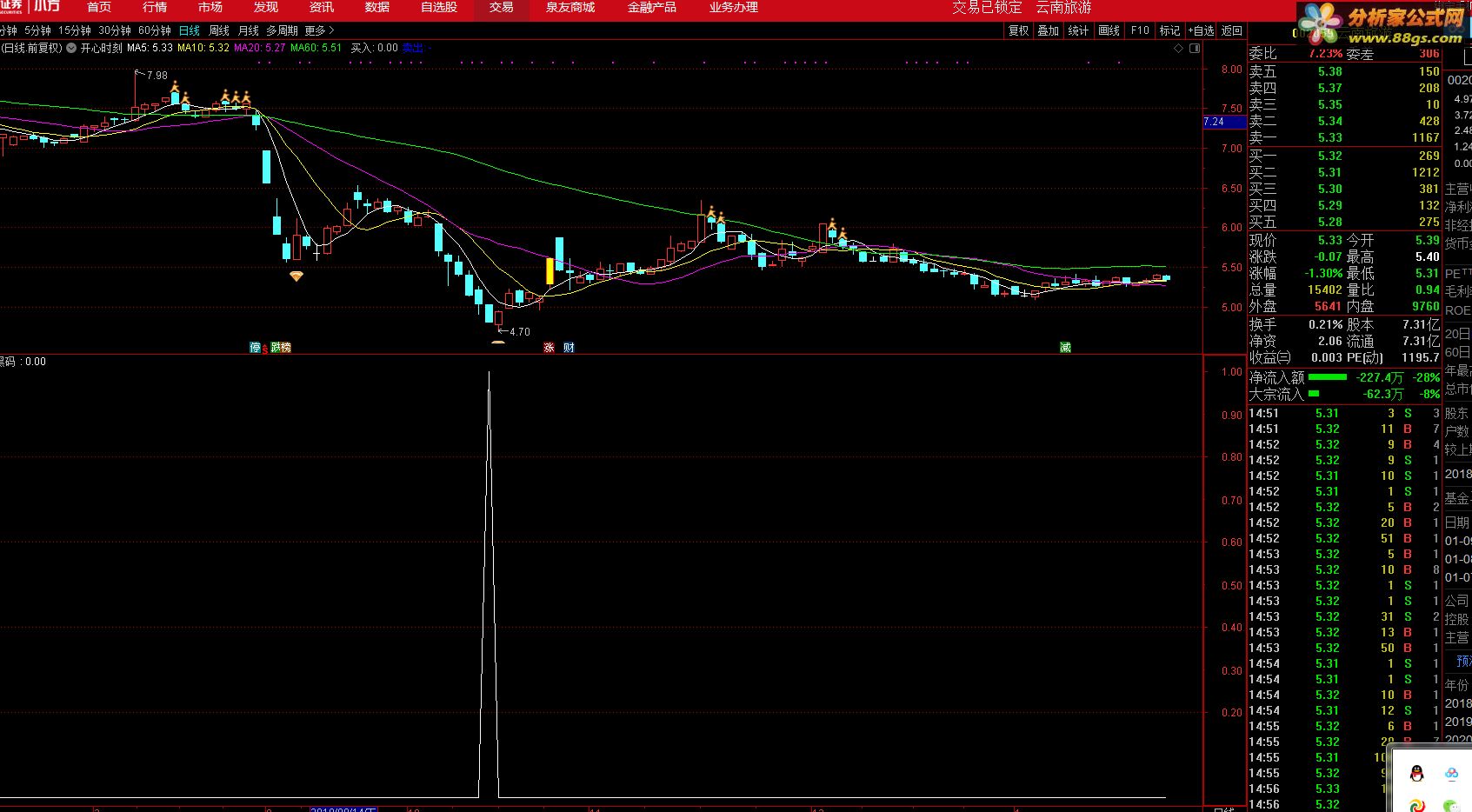Click the 涨幅 -1.30% value
1472x812 pixels.
1325,273
